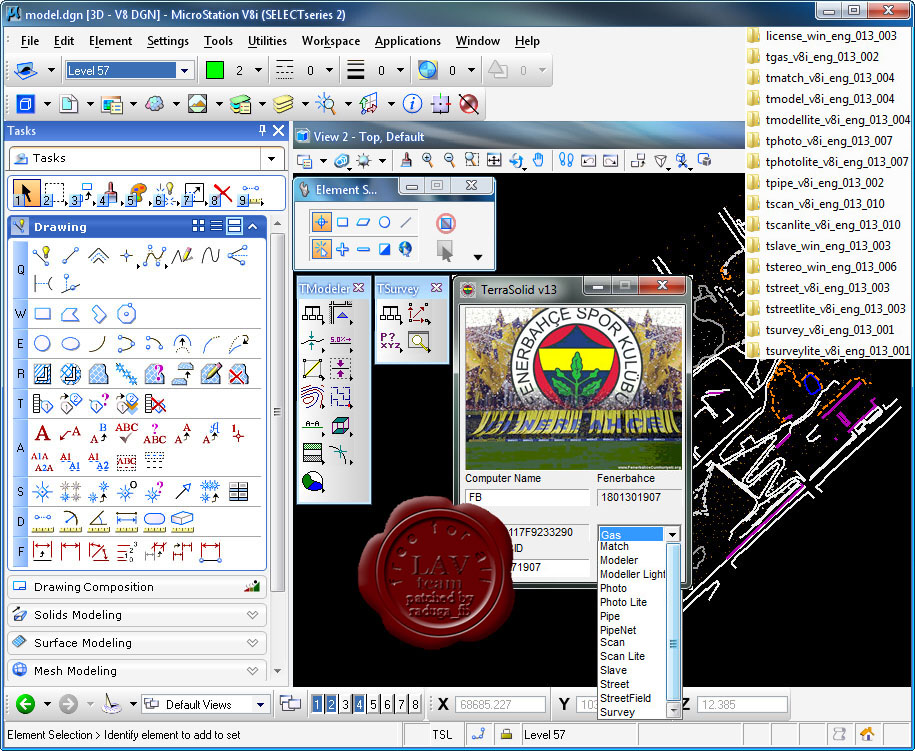Image resolution: width=915 pixels, height=751 pixels.
Task: Open the Element menu
Action: tap(110, 41)
